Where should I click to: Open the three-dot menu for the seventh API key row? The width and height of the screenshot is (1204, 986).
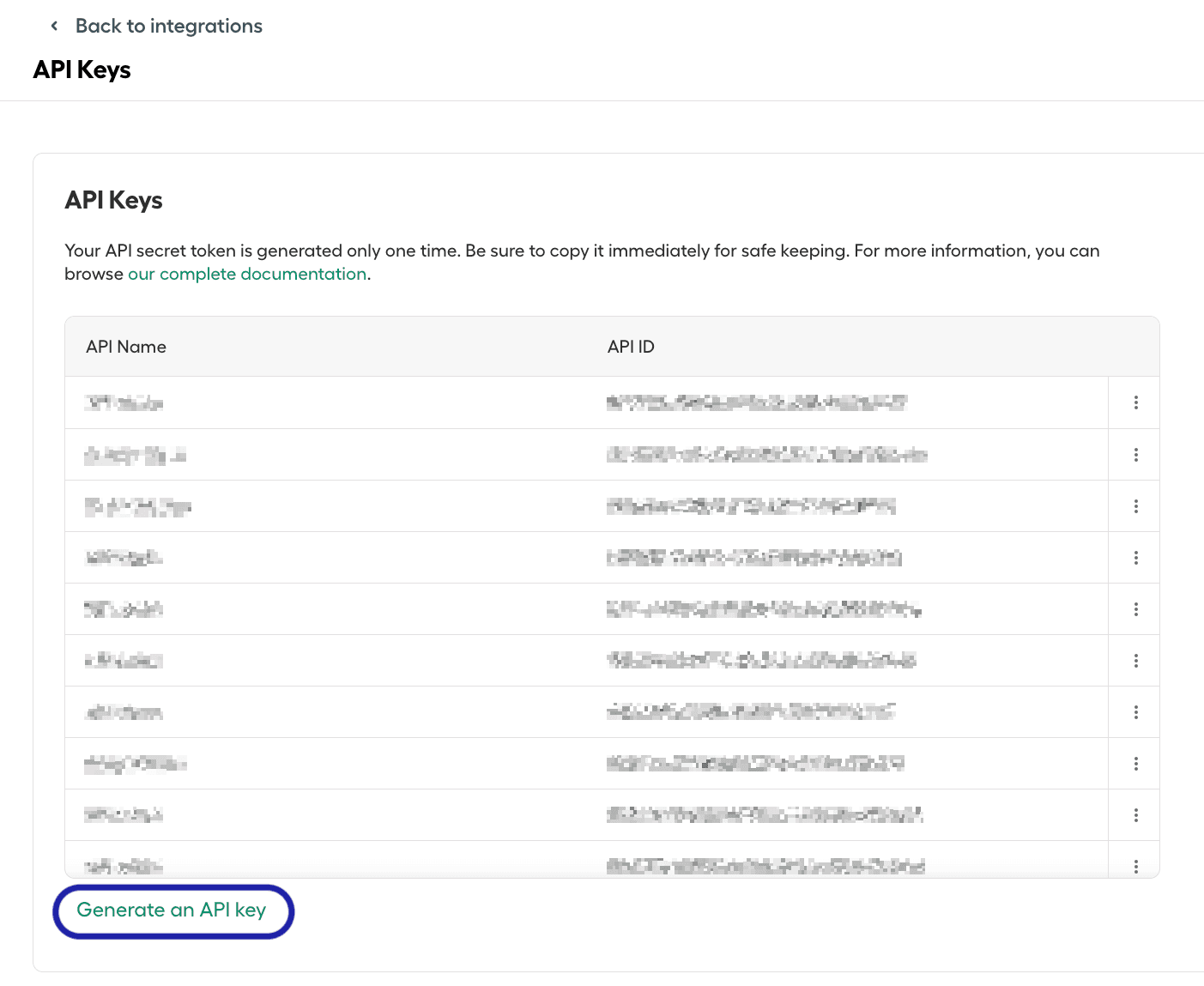pyautogui.click(x=1135, y=712)
